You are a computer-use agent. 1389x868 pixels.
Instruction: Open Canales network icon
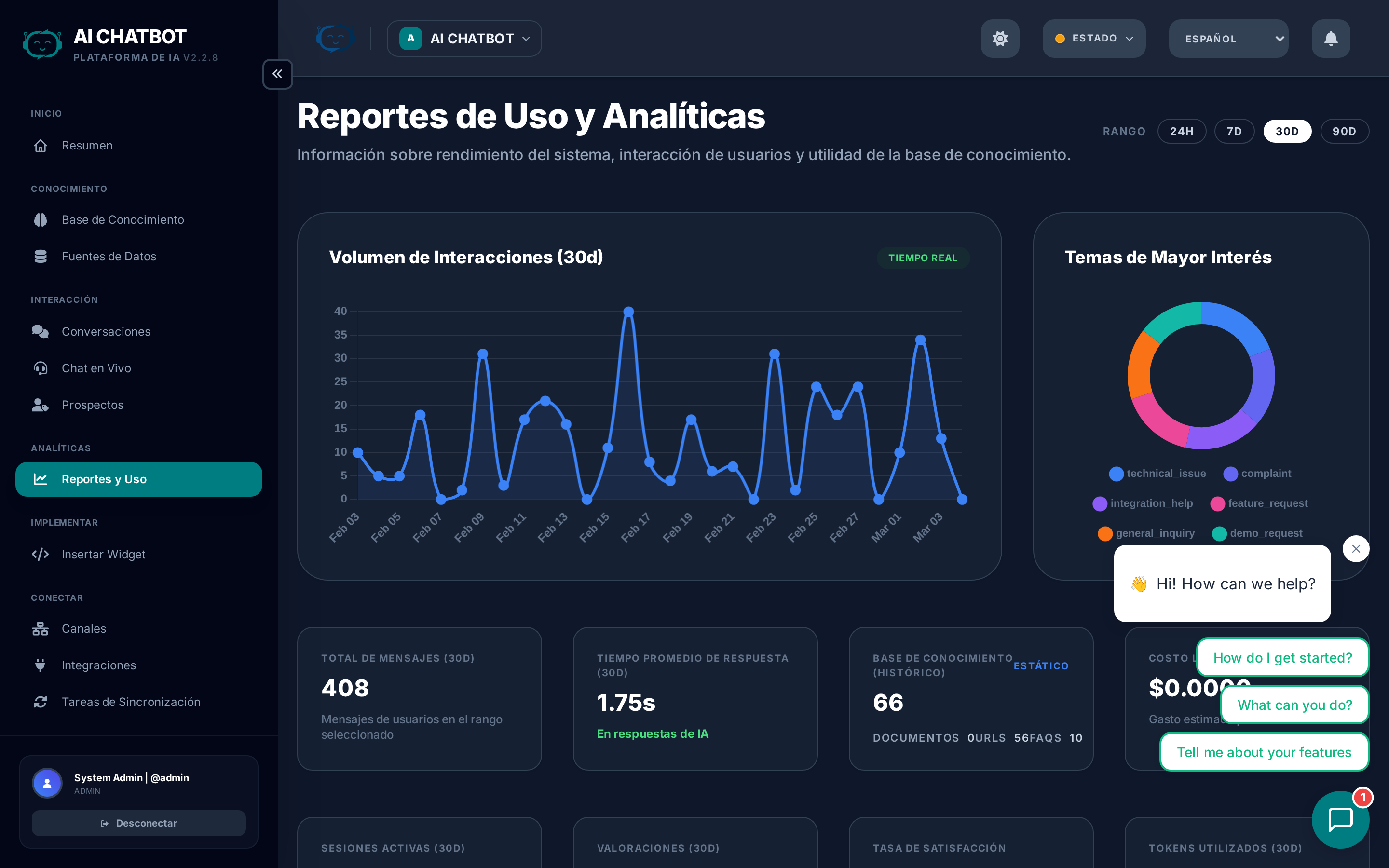tap(40, 629)
